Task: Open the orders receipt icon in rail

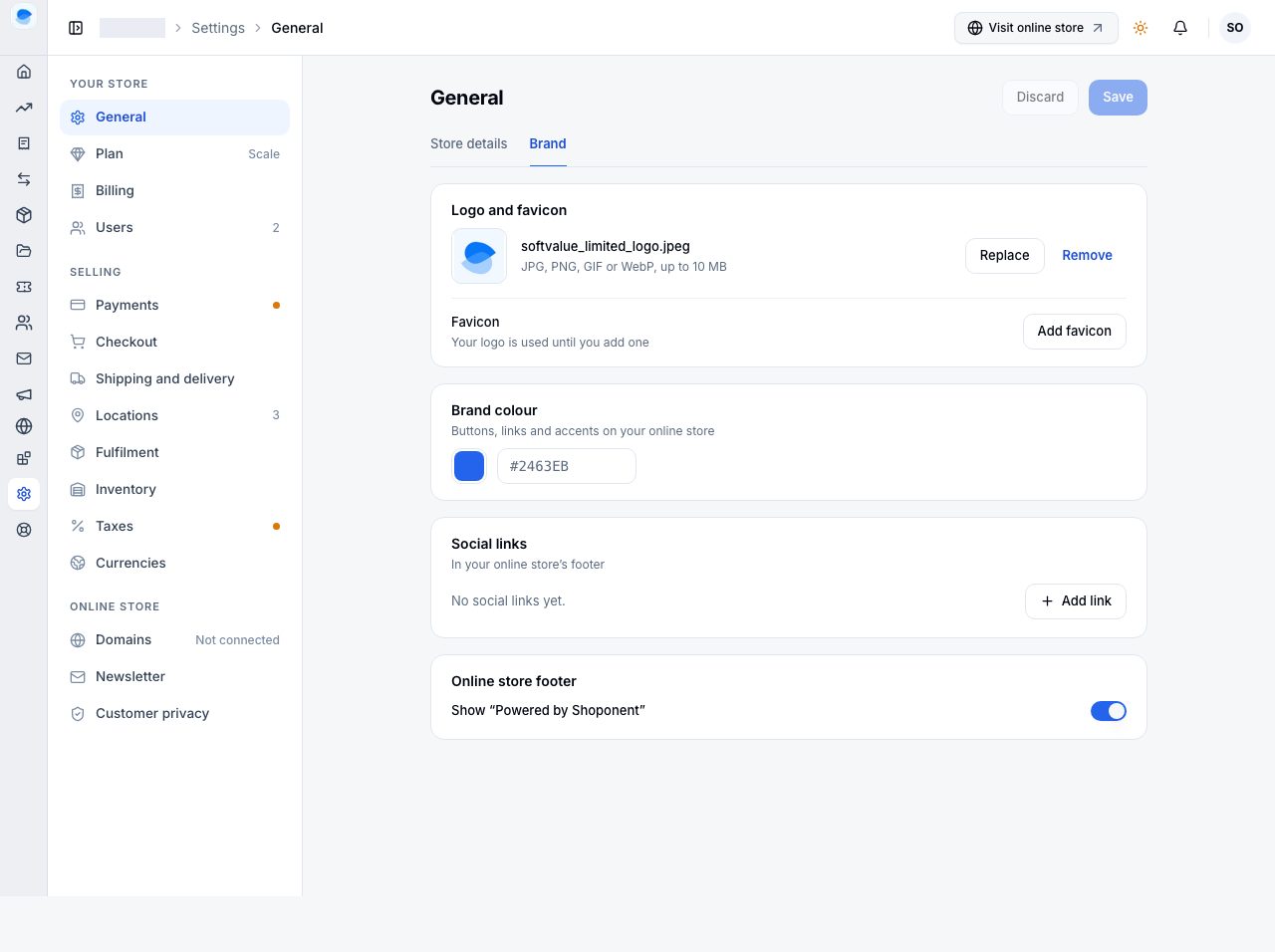Action: tap(24, 143)
